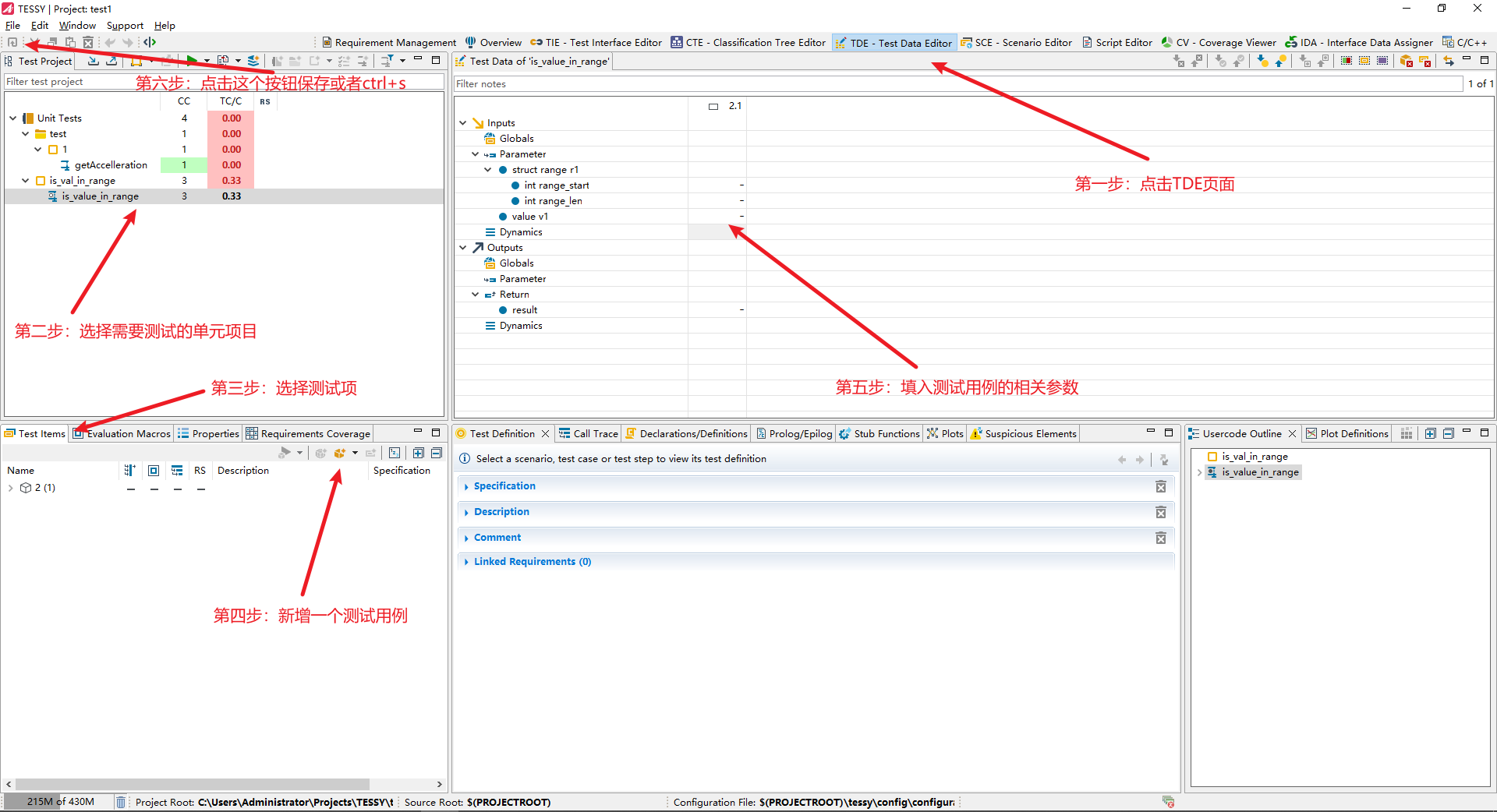Collapse the struct range r1 node
Viewport: 1497px width, 812px height.
[x=488, y=170]
